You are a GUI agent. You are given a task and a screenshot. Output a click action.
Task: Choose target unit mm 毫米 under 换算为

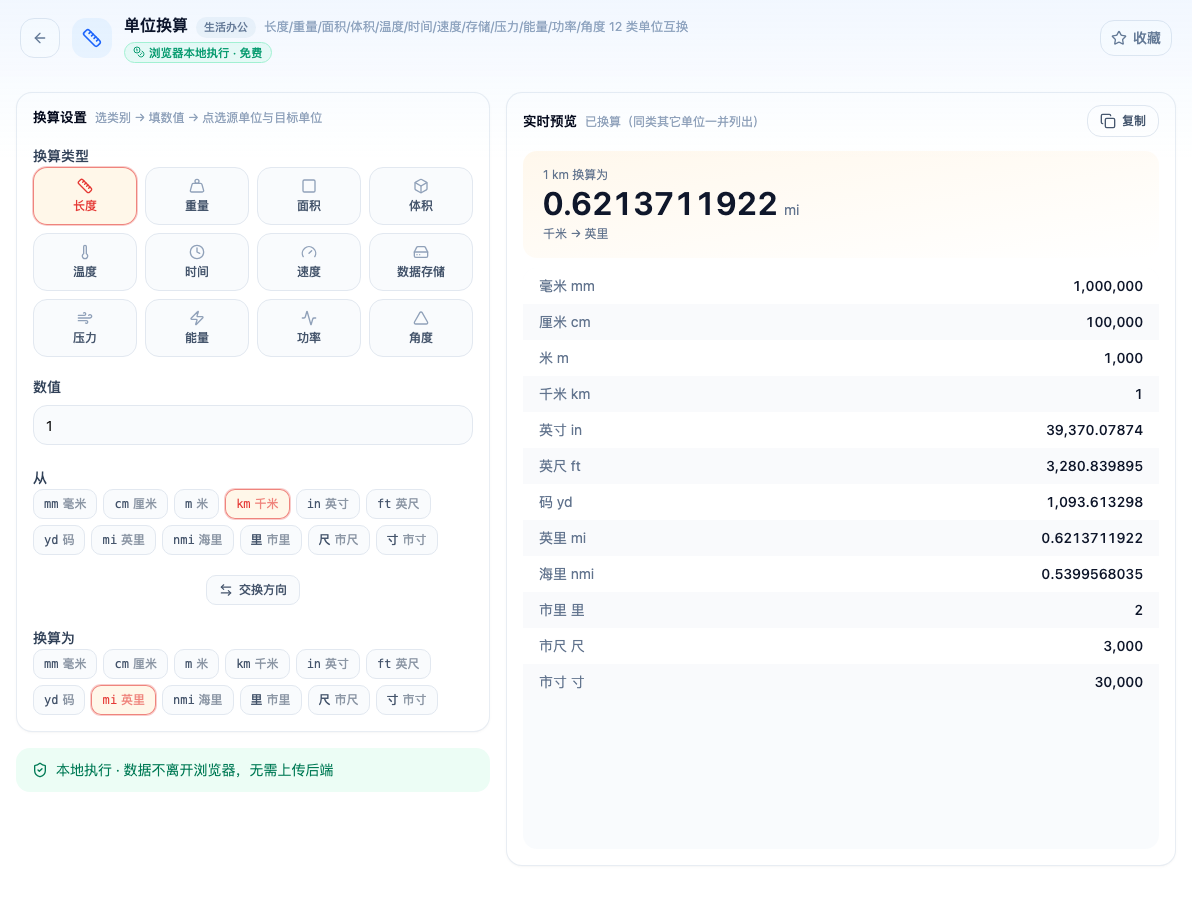(65, 664)
